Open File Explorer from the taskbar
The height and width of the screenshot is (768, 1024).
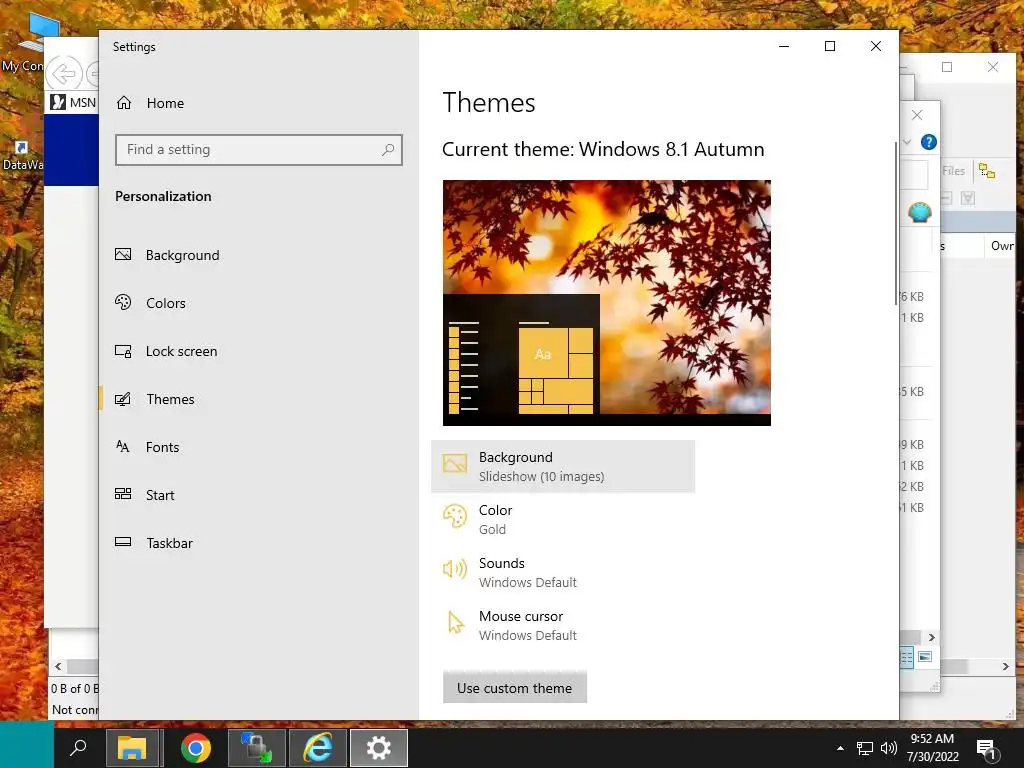[x=133, y=747]
